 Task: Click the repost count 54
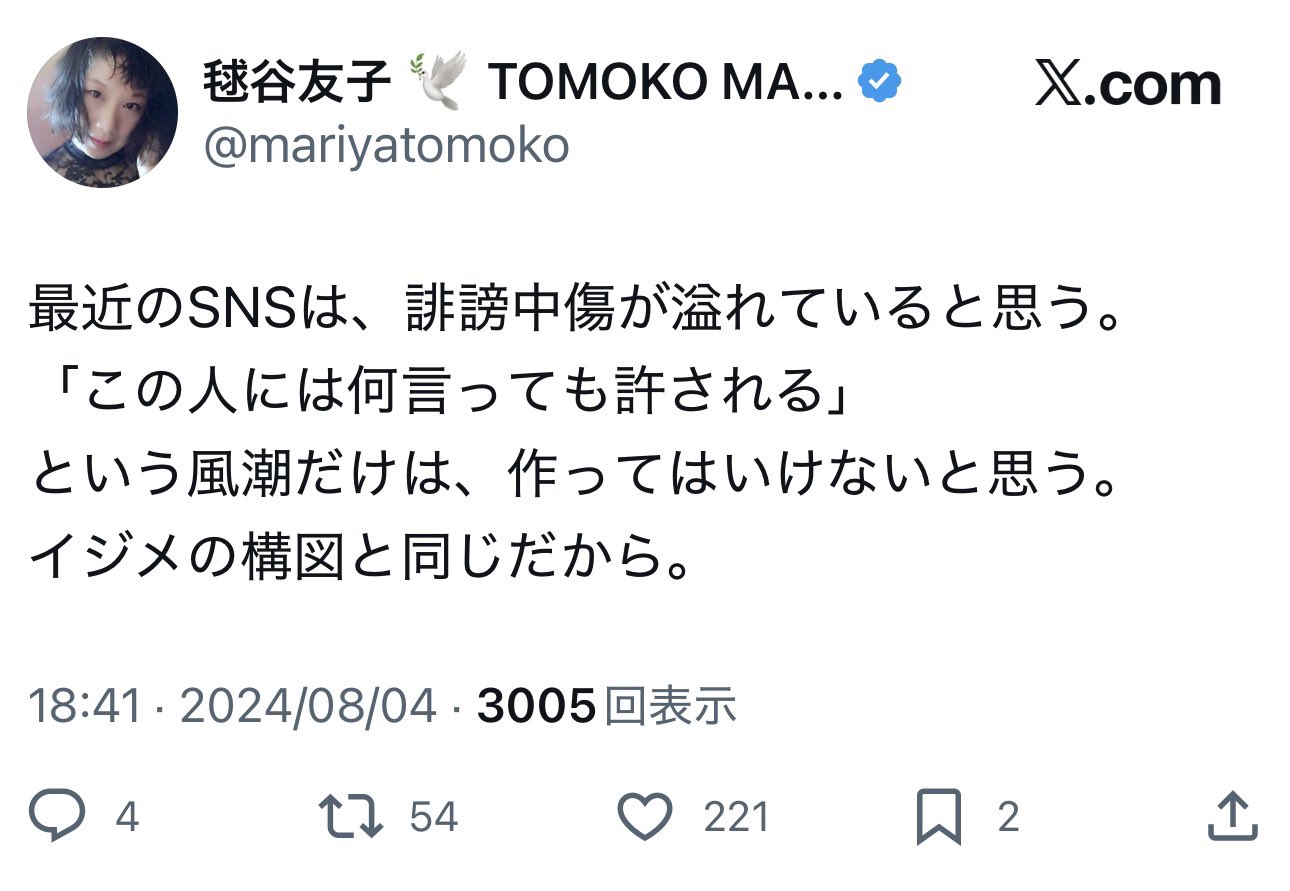434,818
